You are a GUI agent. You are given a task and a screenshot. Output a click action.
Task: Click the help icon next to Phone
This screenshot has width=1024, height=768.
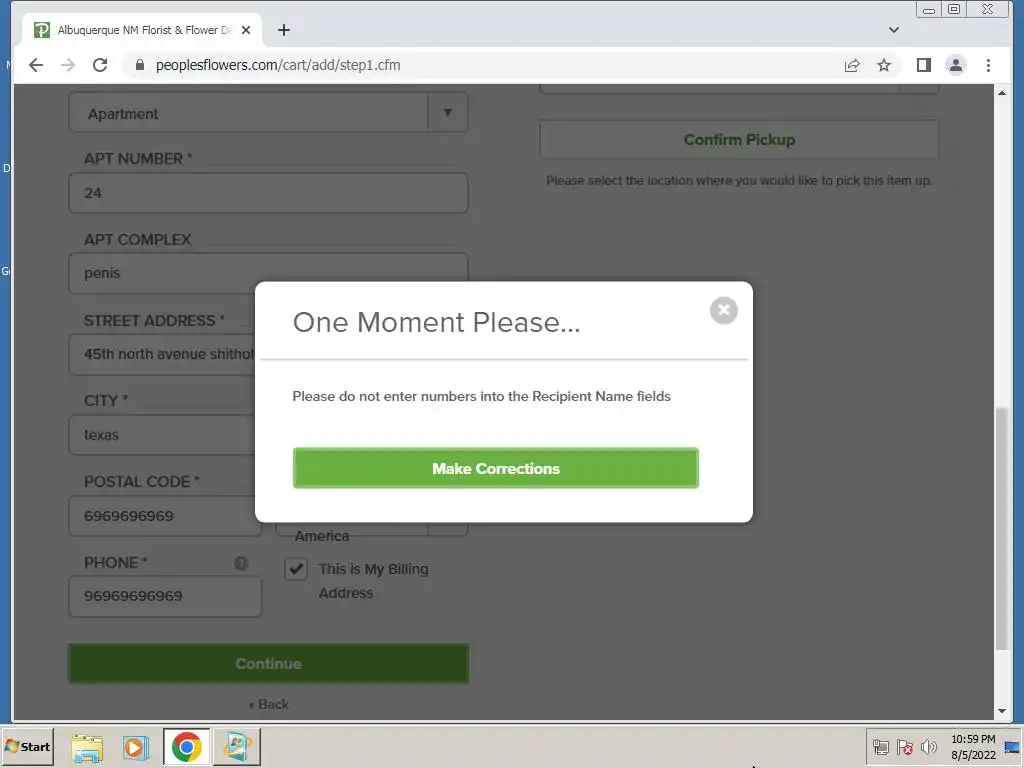point(241,563)
